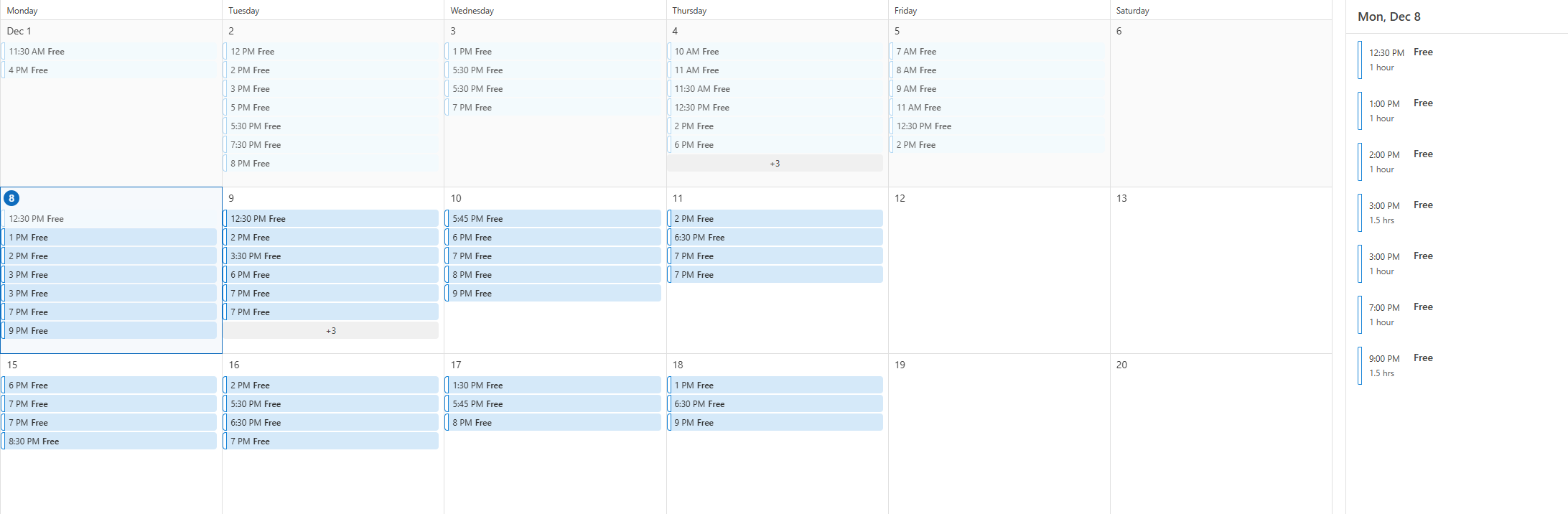
Task: Click the 7 PM Free slot on Dec 8 grid
Action: click(x=109, y=312)
